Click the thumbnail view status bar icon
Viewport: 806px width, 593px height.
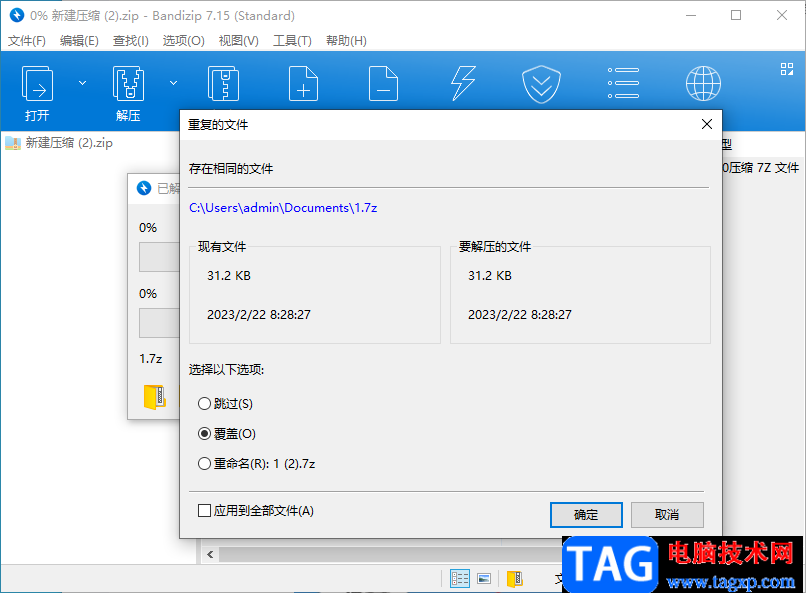pyautogui.click(x=484, y=579)
